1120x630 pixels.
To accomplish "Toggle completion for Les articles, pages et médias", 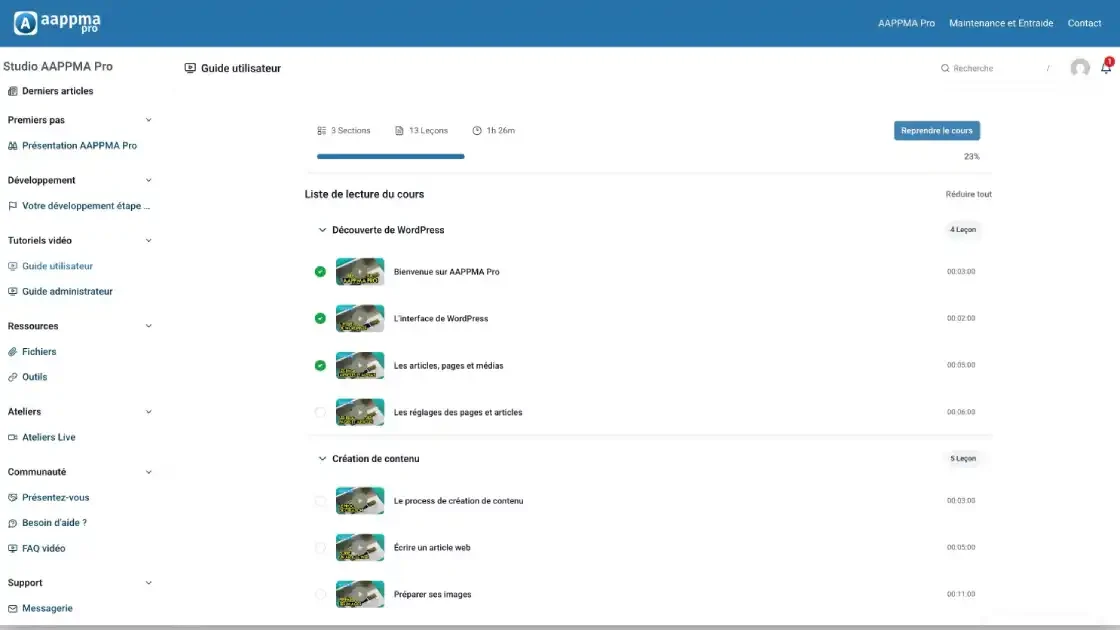I will (320, 365).
